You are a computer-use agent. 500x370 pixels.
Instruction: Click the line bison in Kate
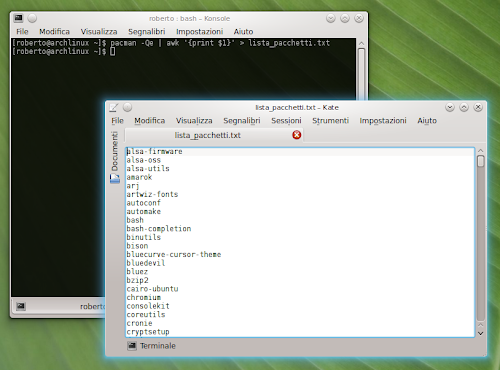[x=137, y=246]
